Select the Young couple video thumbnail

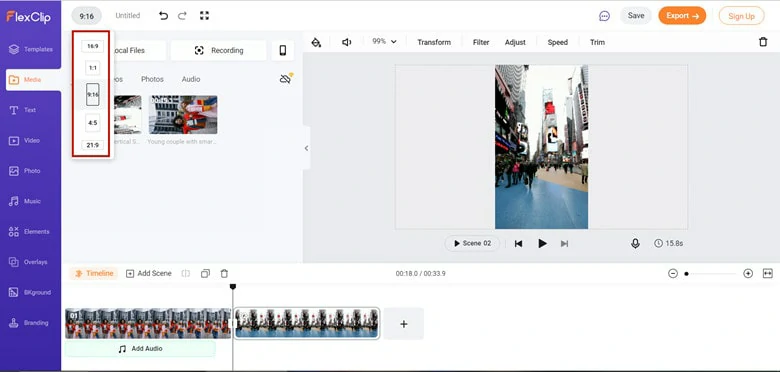[x=183, y=115]
